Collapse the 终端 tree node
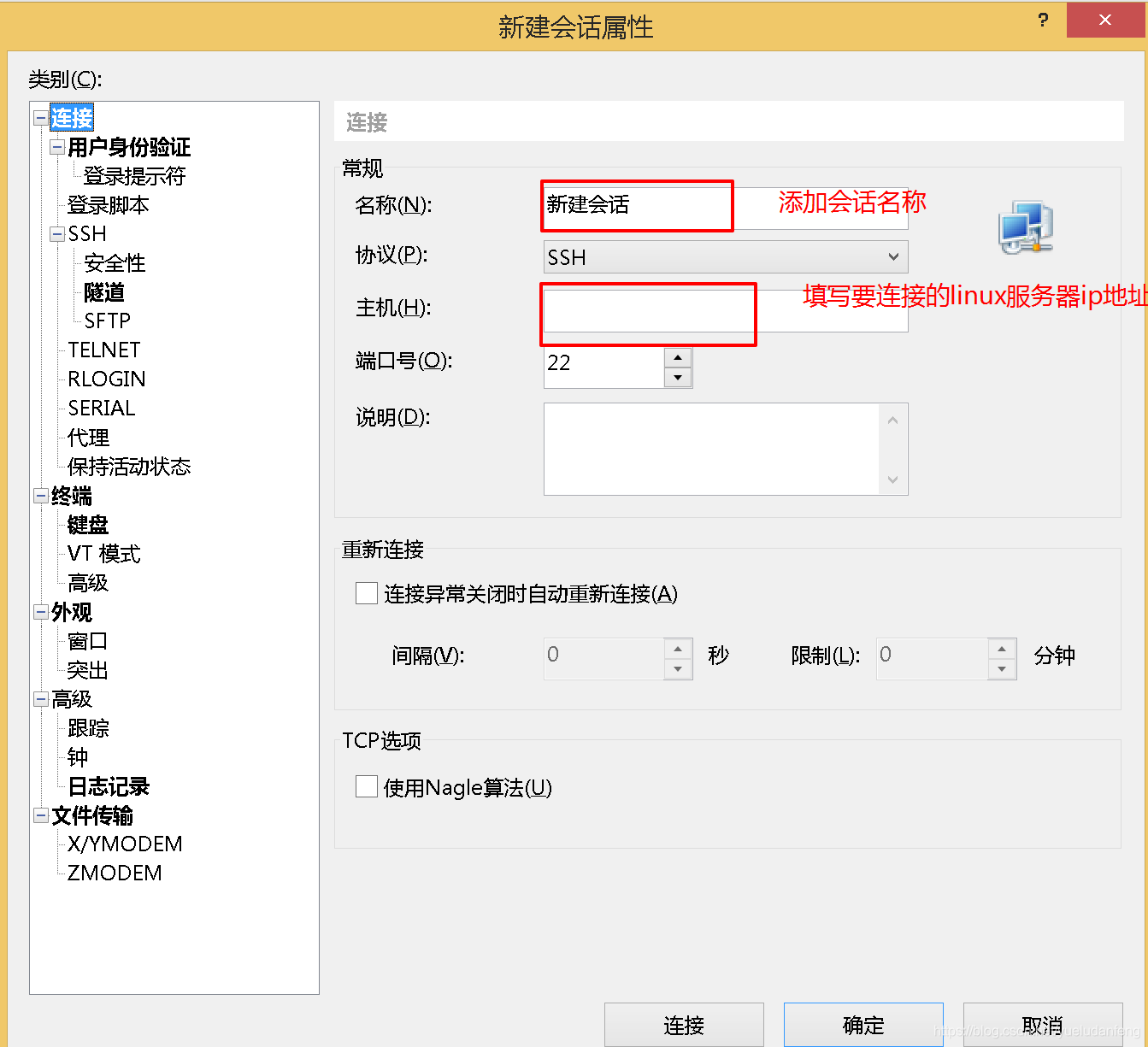Screen dimensions: 1148x1047 [41, 496]
